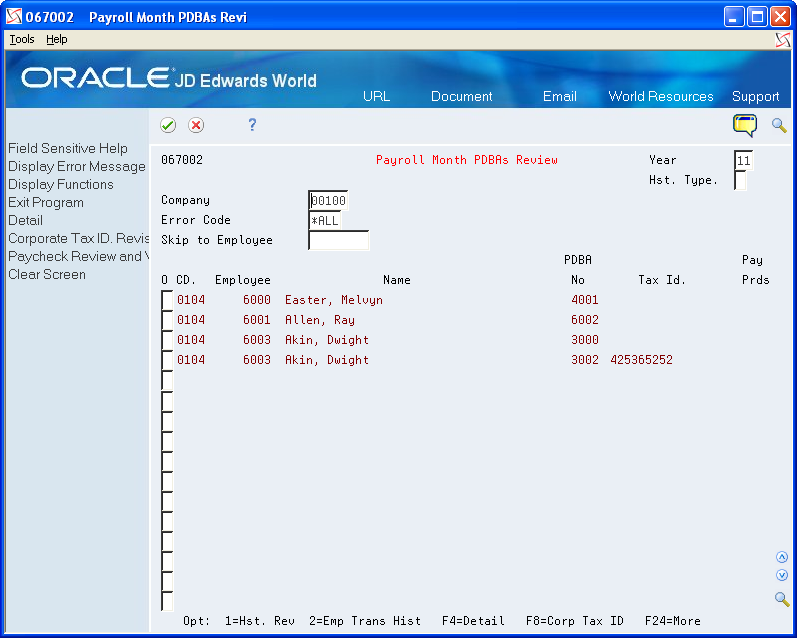This screenshot has width=797, height=638.
Task: Click the 067002 program ID text
Action: pyautogui.click(x=182, y=160)
